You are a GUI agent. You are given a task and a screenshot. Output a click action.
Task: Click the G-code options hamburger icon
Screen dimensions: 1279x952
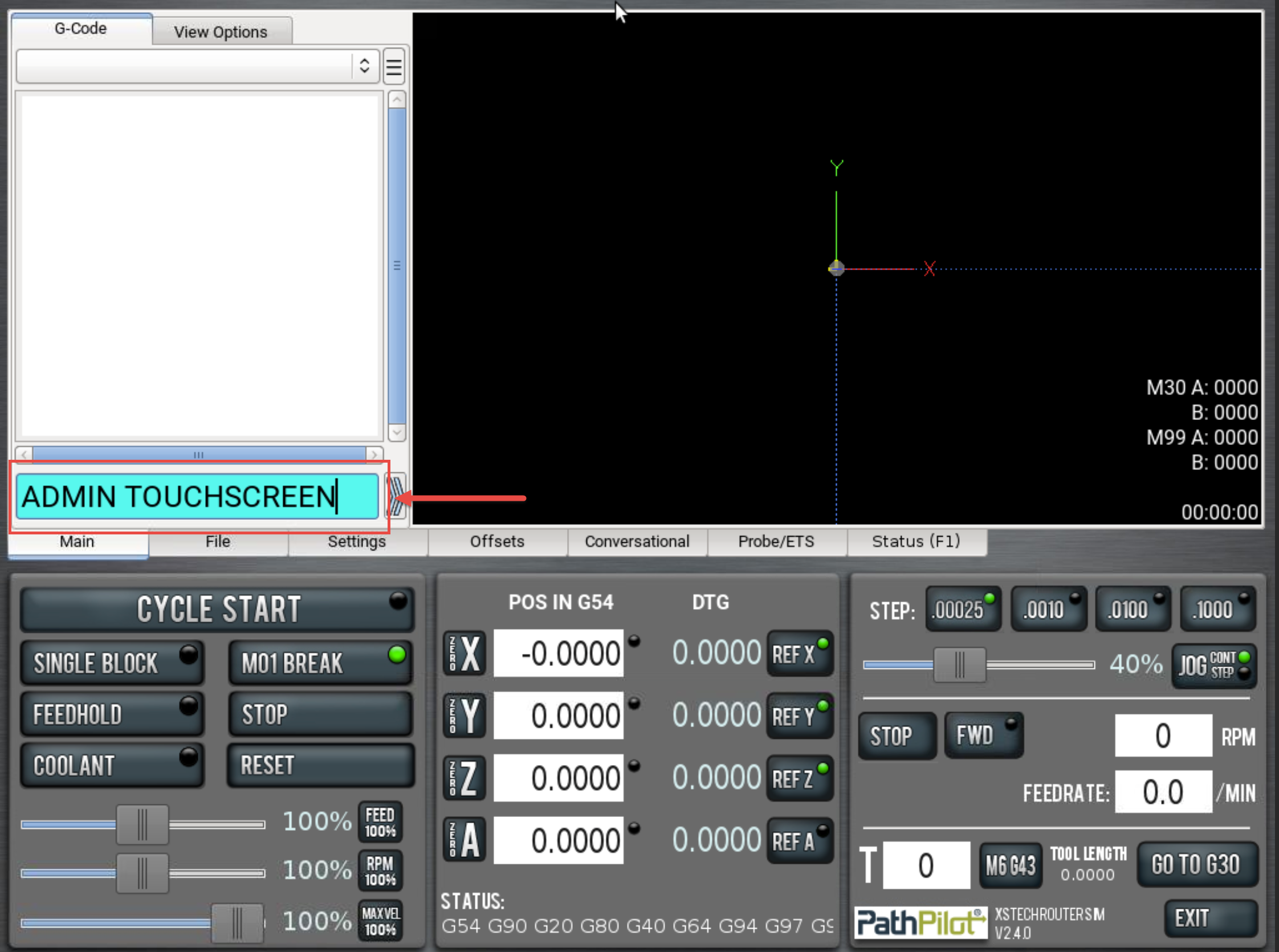(394, 66)
